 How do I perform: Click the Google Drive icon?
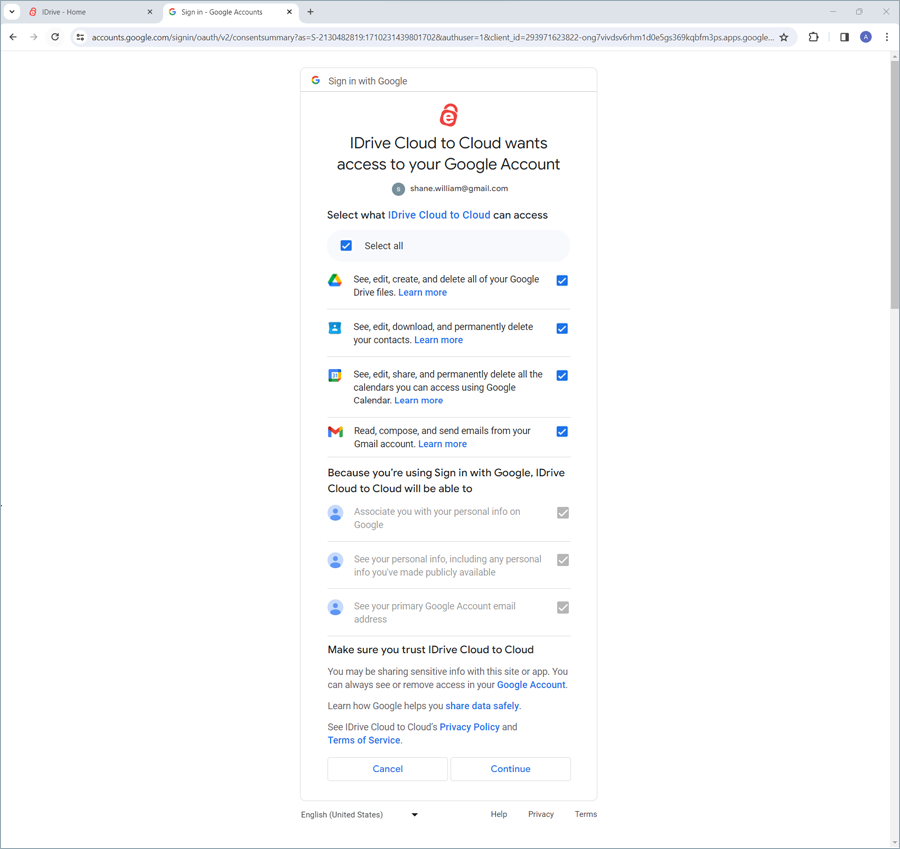(335, 280)
